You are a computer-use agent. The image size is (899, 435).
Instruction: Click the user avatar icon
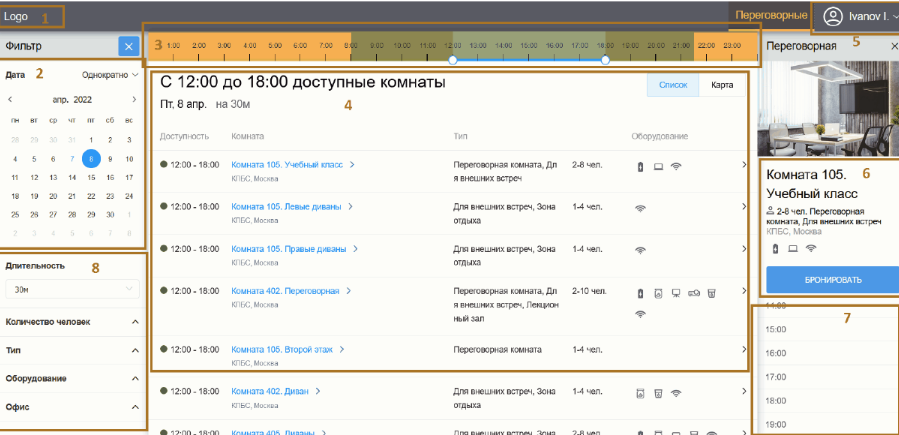832,17
